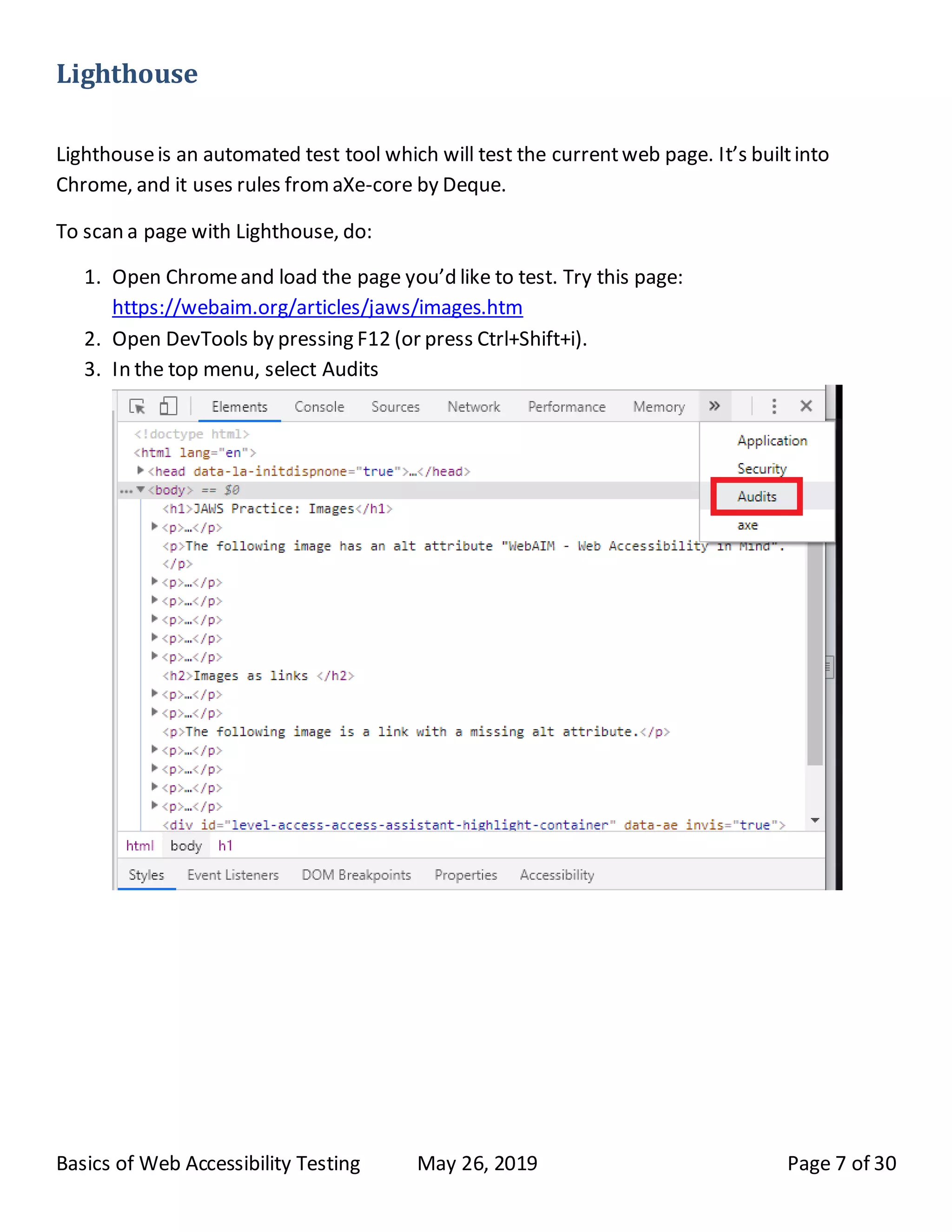
Task: Close the DevTools panel with X
Action: tap(806, 405)
